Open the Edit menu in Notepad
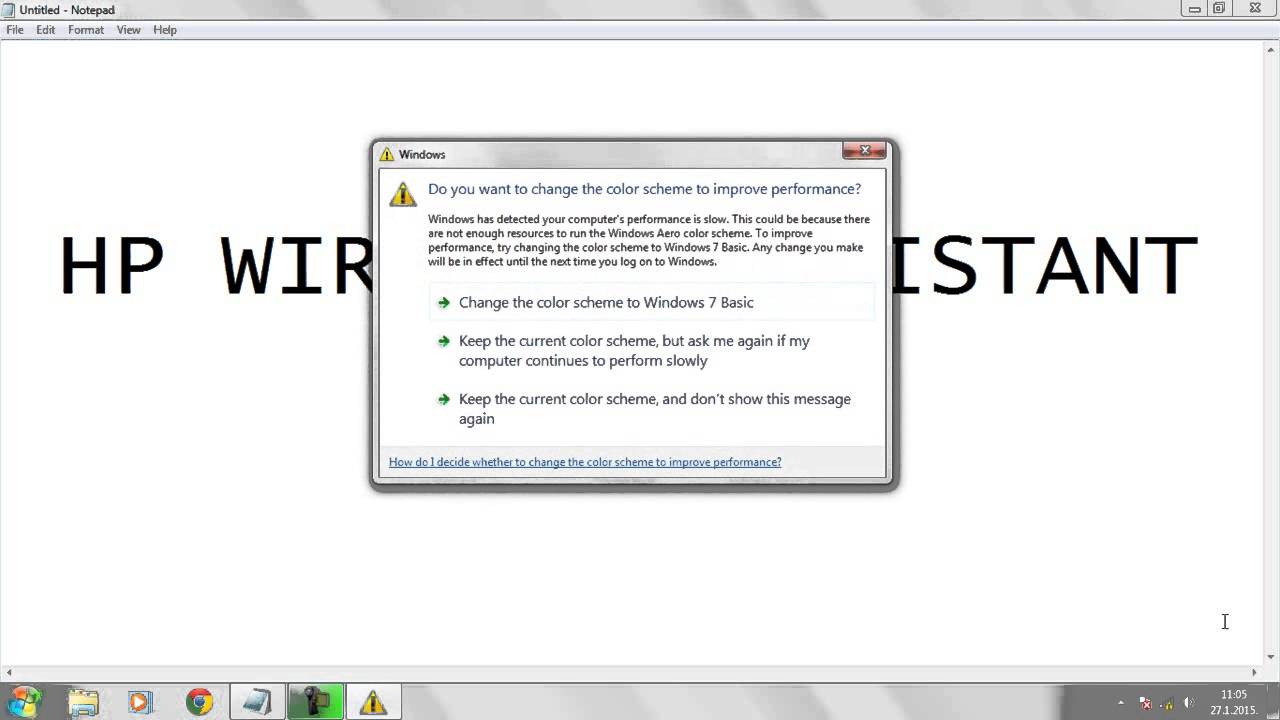Screen dimensions: 1280x720 [x=46, y=30]
